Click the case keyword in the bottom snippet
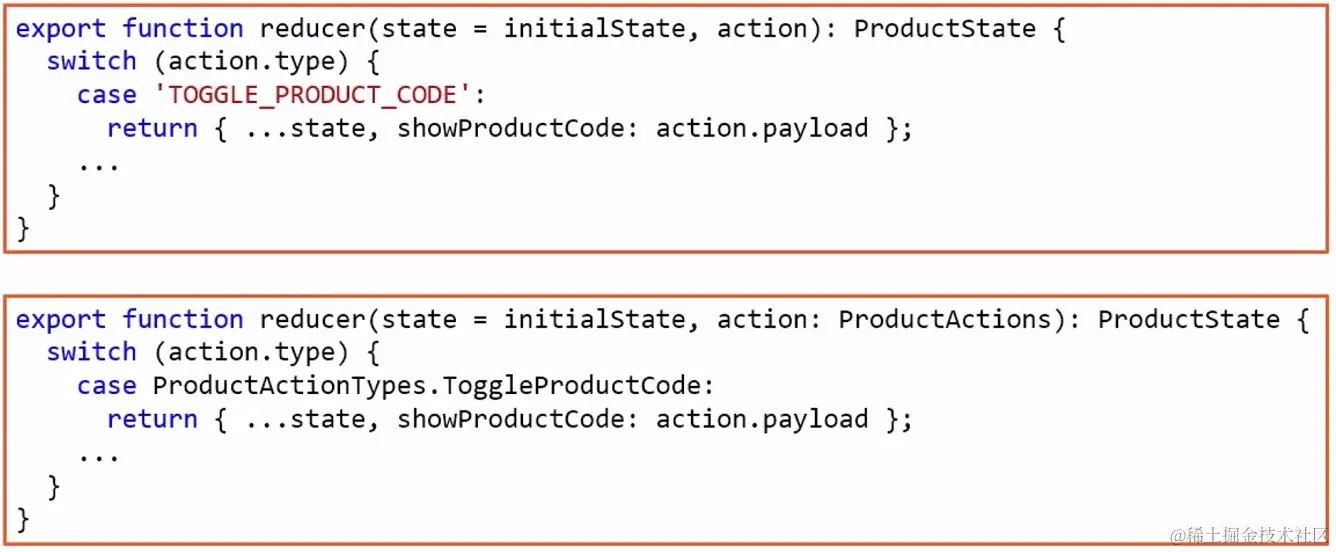Viewport: 1336px width, 552px height. click(106, 386)
